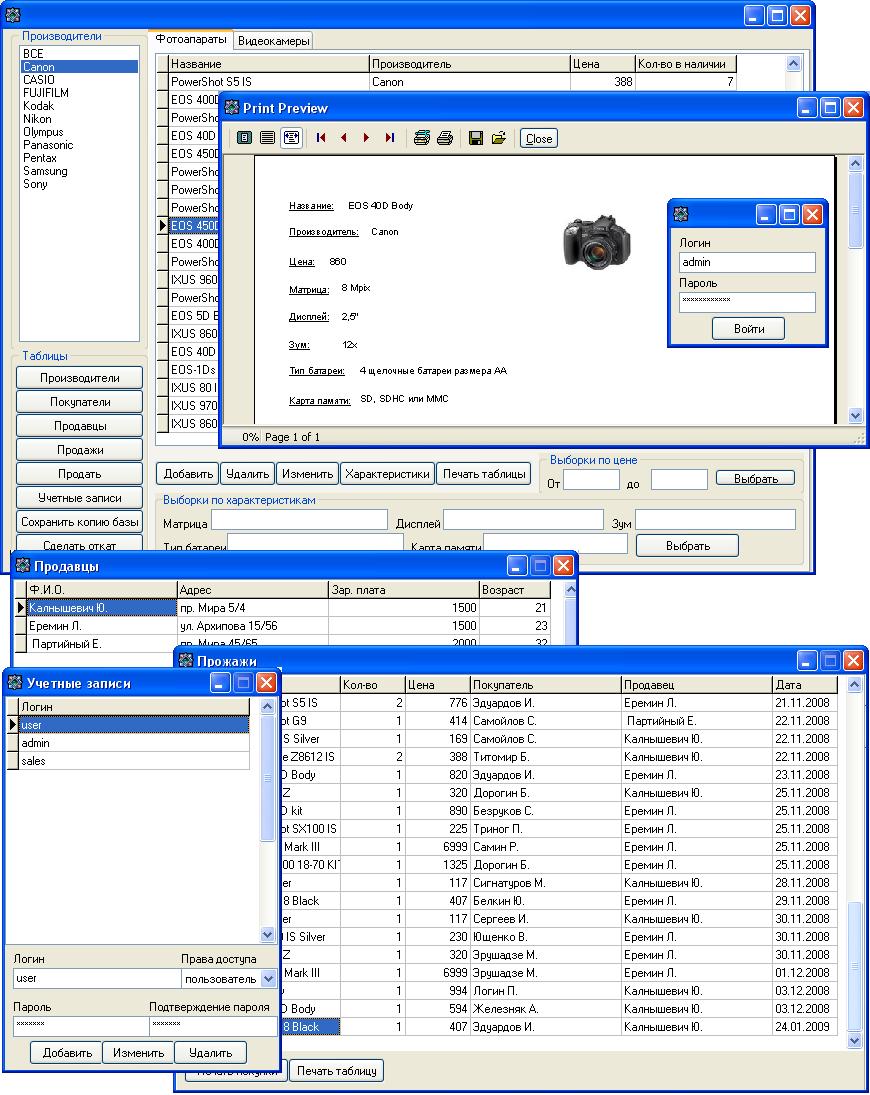Open the Продавцы table button
The image size is (870, 1095).
click(x=80, y=426)
